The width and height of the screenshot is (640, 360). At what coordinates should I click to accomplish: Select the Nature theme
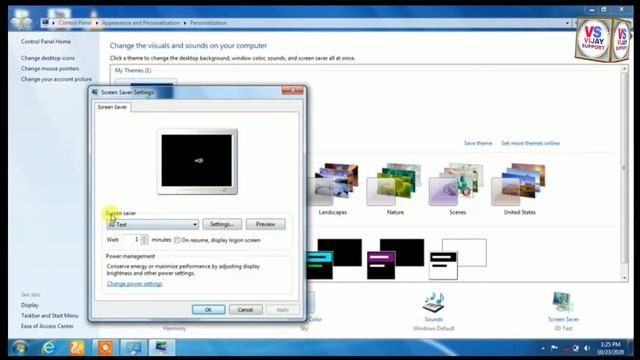[395, 189]
